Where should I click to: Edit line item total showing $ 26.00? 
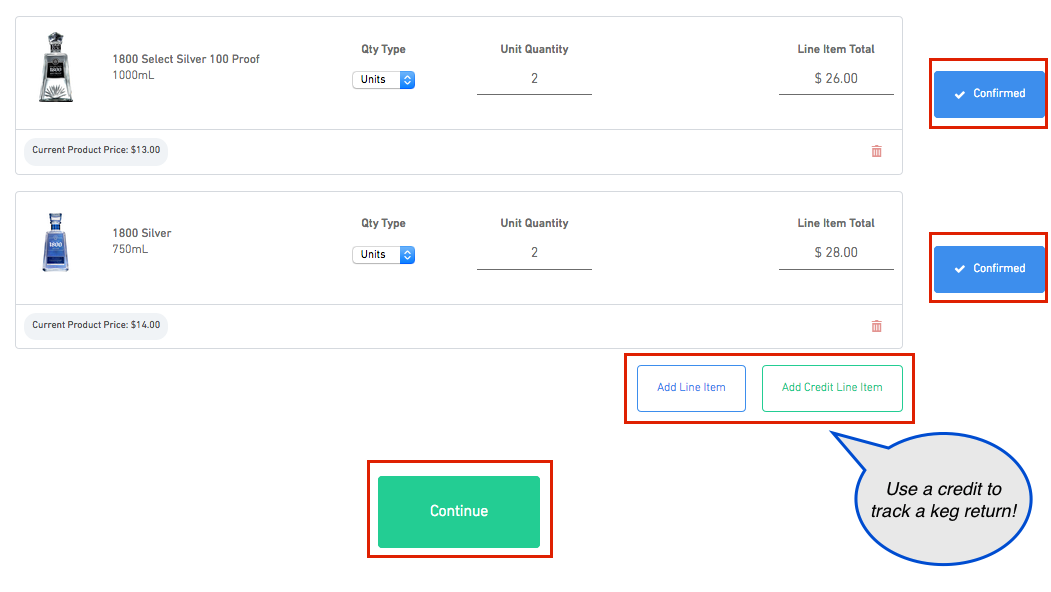tap(836, 79)
